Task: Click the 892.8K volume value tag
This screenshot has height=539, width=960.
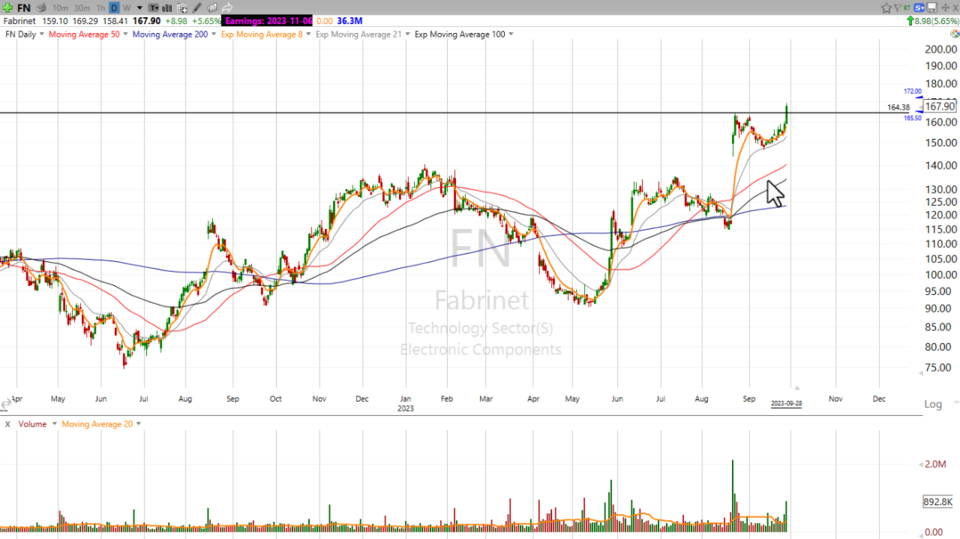Action: pyautogui.click(x=938, y=502)
